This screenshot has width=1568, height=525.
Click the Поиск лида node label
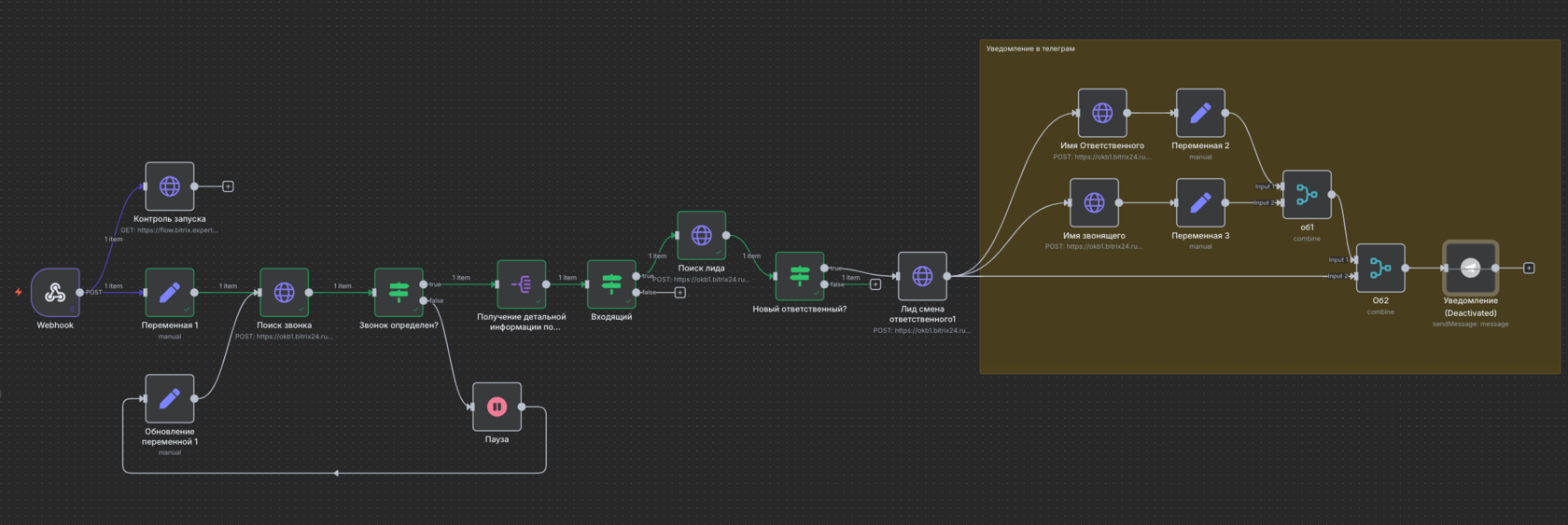(x=702, y=269)
